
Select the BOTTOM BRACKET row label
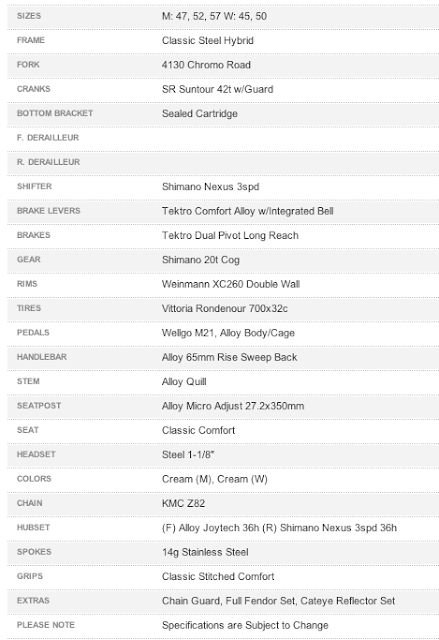(55, 113)
